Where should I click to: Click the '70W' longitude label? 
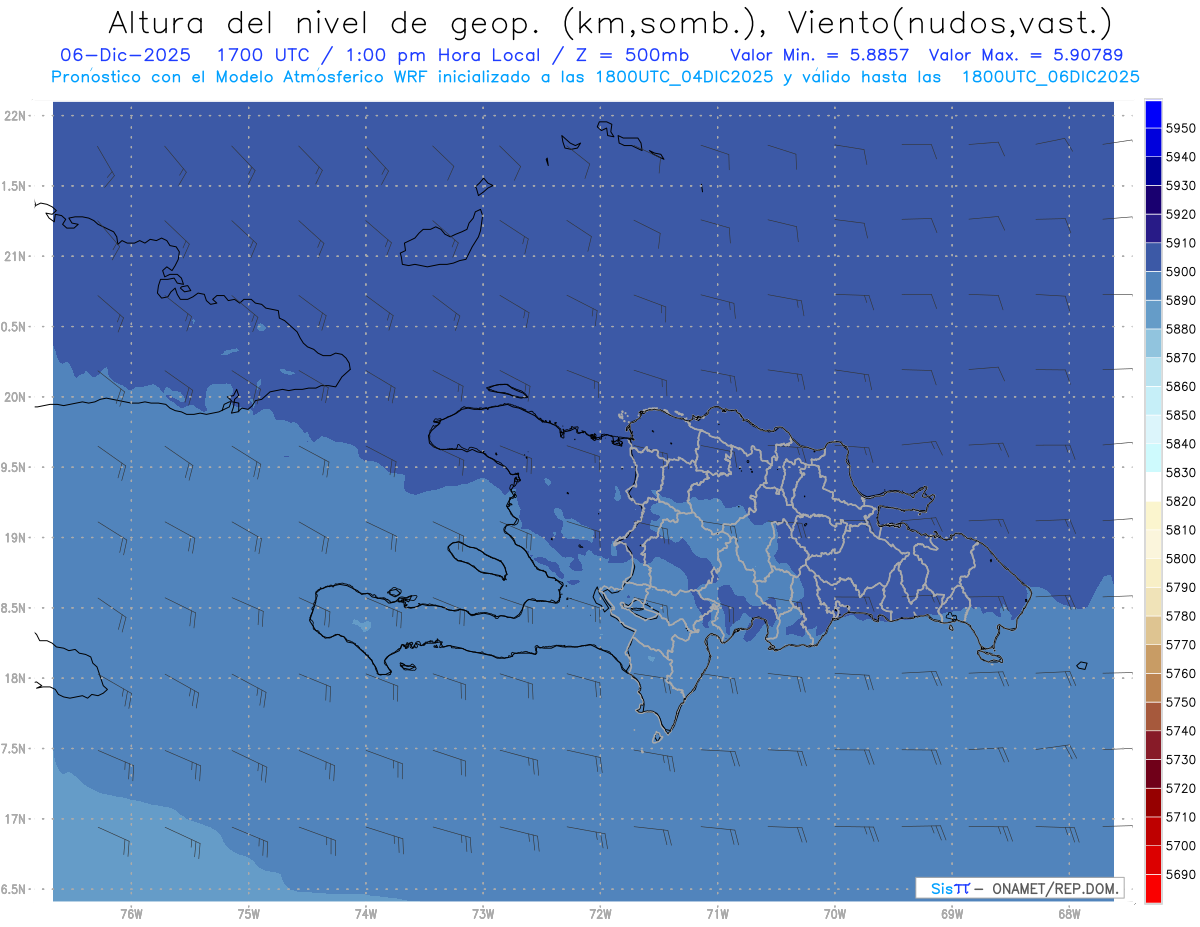pyautogui.click(x=835, y=914)
